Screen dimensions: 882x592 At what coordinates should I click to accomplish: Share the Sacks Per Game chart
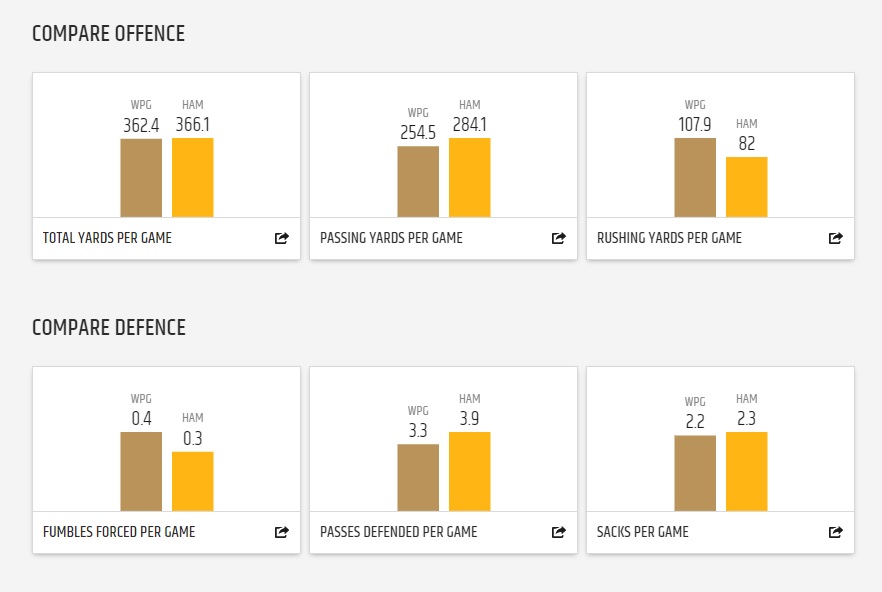836,532
